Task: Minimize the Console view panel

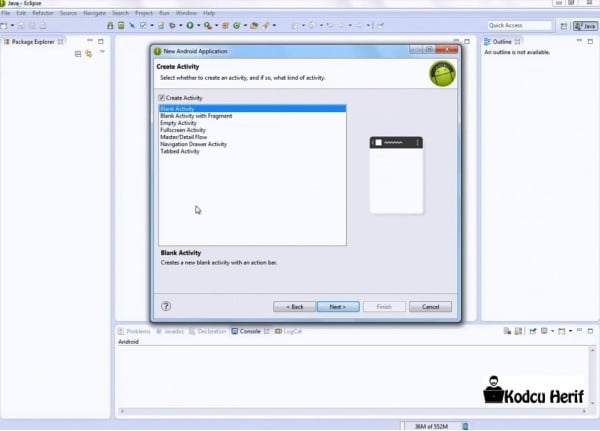Action: [579, 330]
